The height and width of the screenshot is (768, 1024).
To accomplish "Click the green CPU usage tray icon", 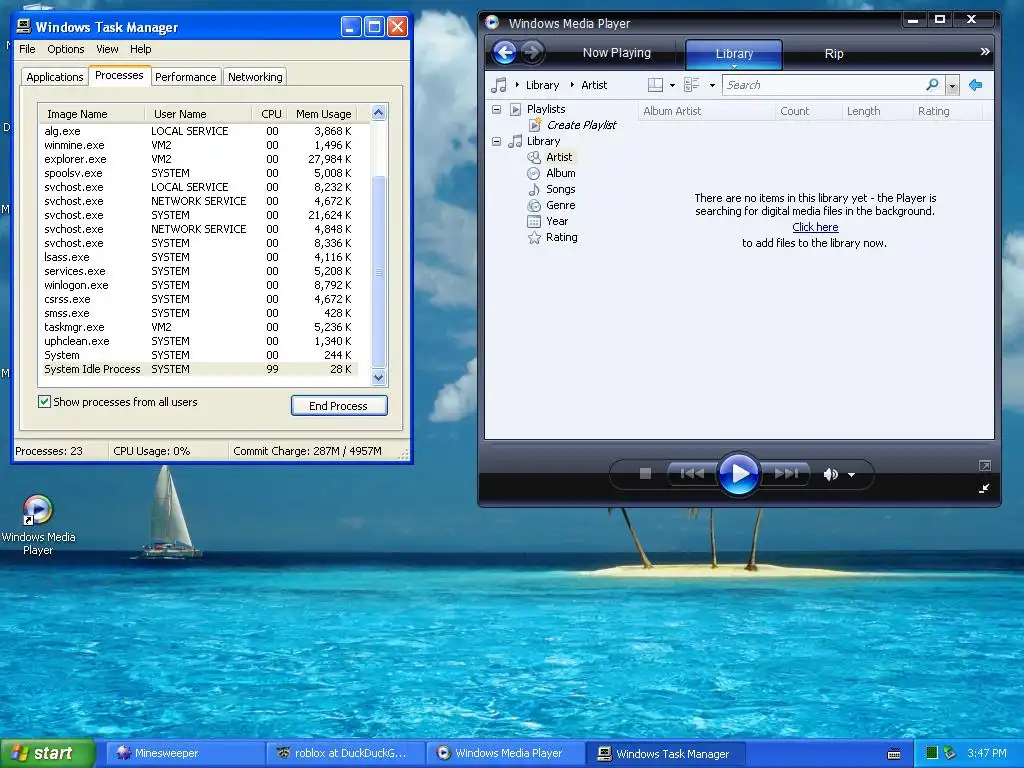I will pyautogui.click(x=931, y=753).
